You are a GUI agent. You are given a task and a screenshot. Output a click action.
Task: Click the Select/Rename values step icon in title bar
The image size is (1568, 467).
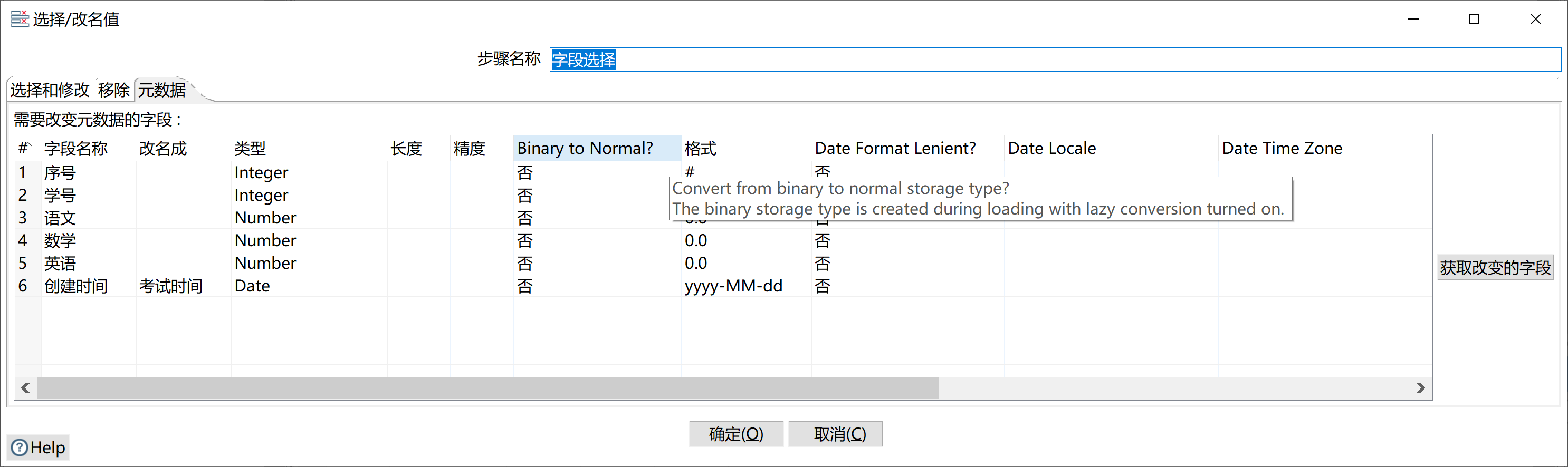[19, 19]
